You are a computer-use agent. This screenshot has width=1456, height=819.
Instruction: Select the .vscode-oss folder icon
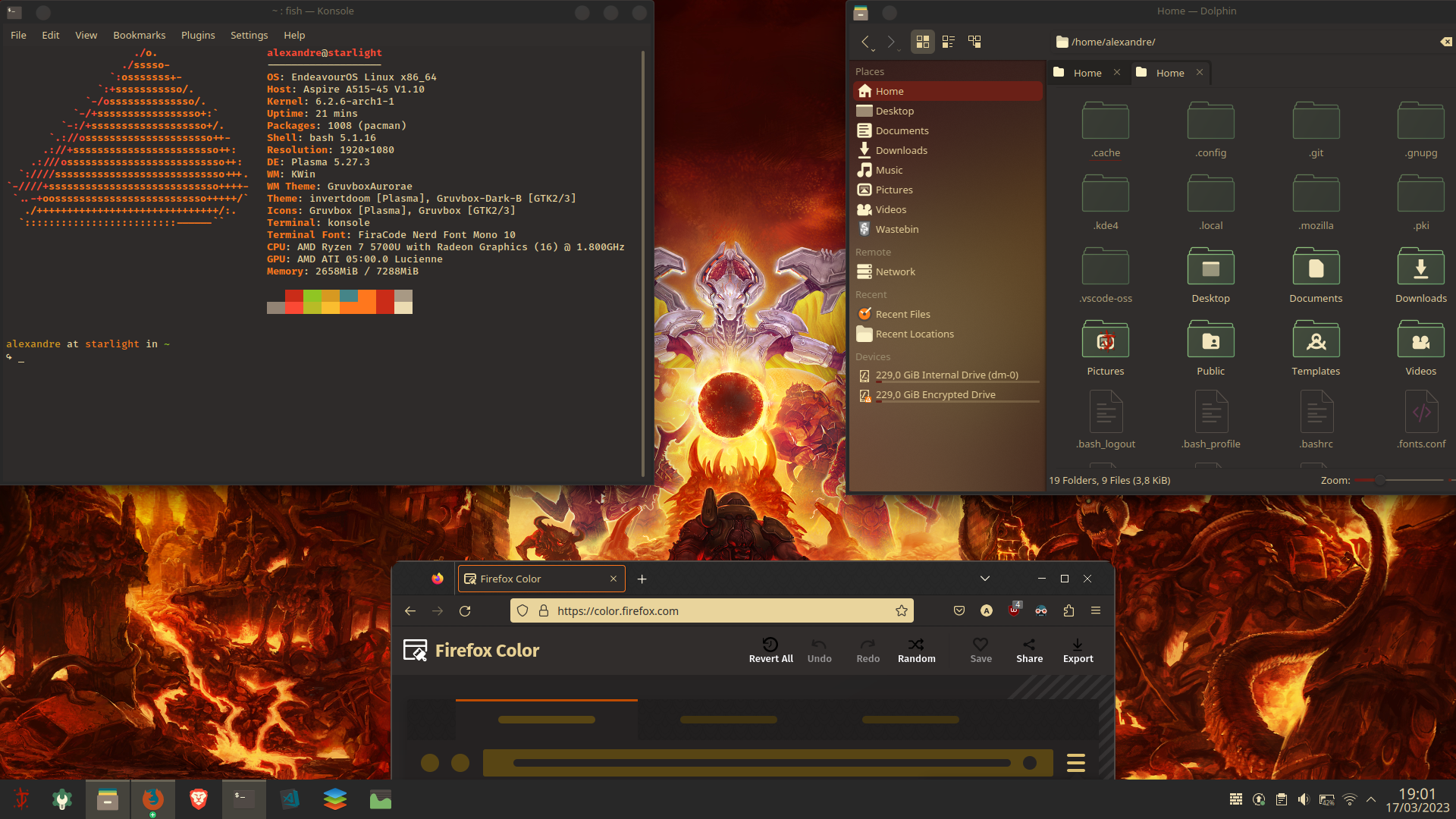[1106, 266]
